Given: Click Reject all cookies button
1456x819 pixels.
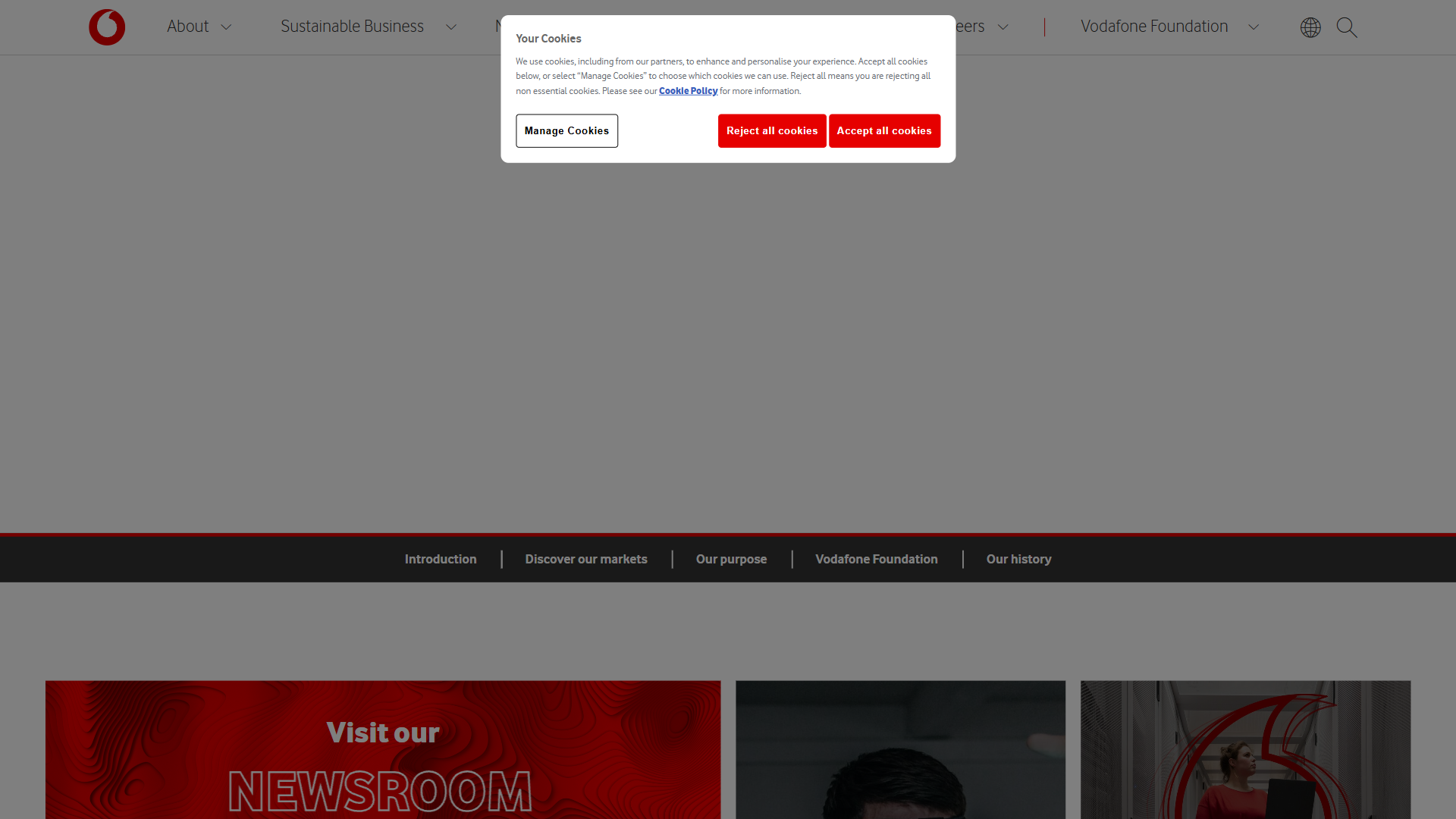Looking at the screenshot, I should [x=772, y=130].
